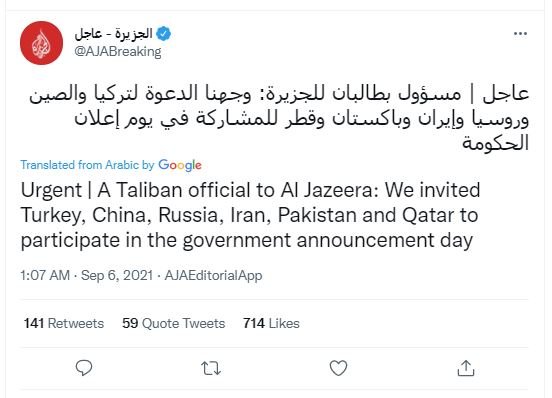Click the Translated from Arabic label

pyautogui.click(x=87, y=165)
